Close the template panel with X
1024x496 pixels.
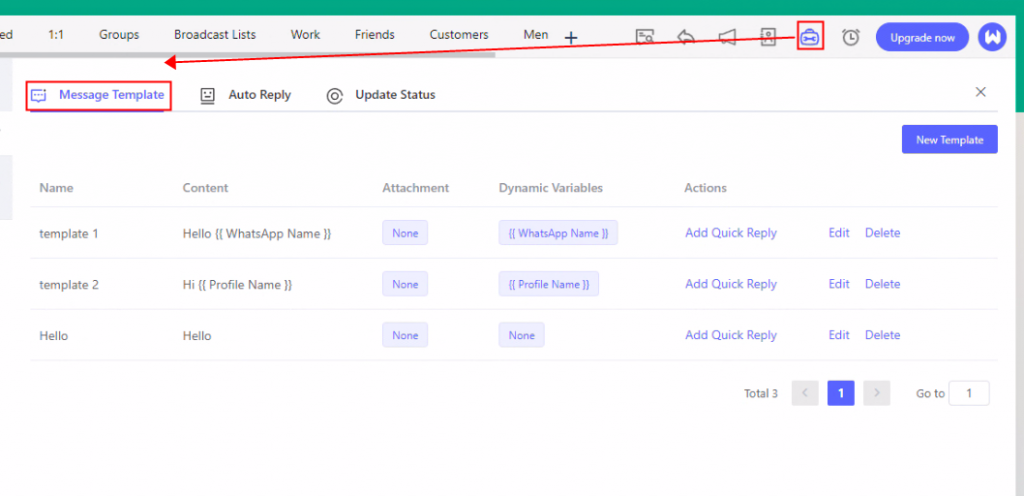click(981, 92)
